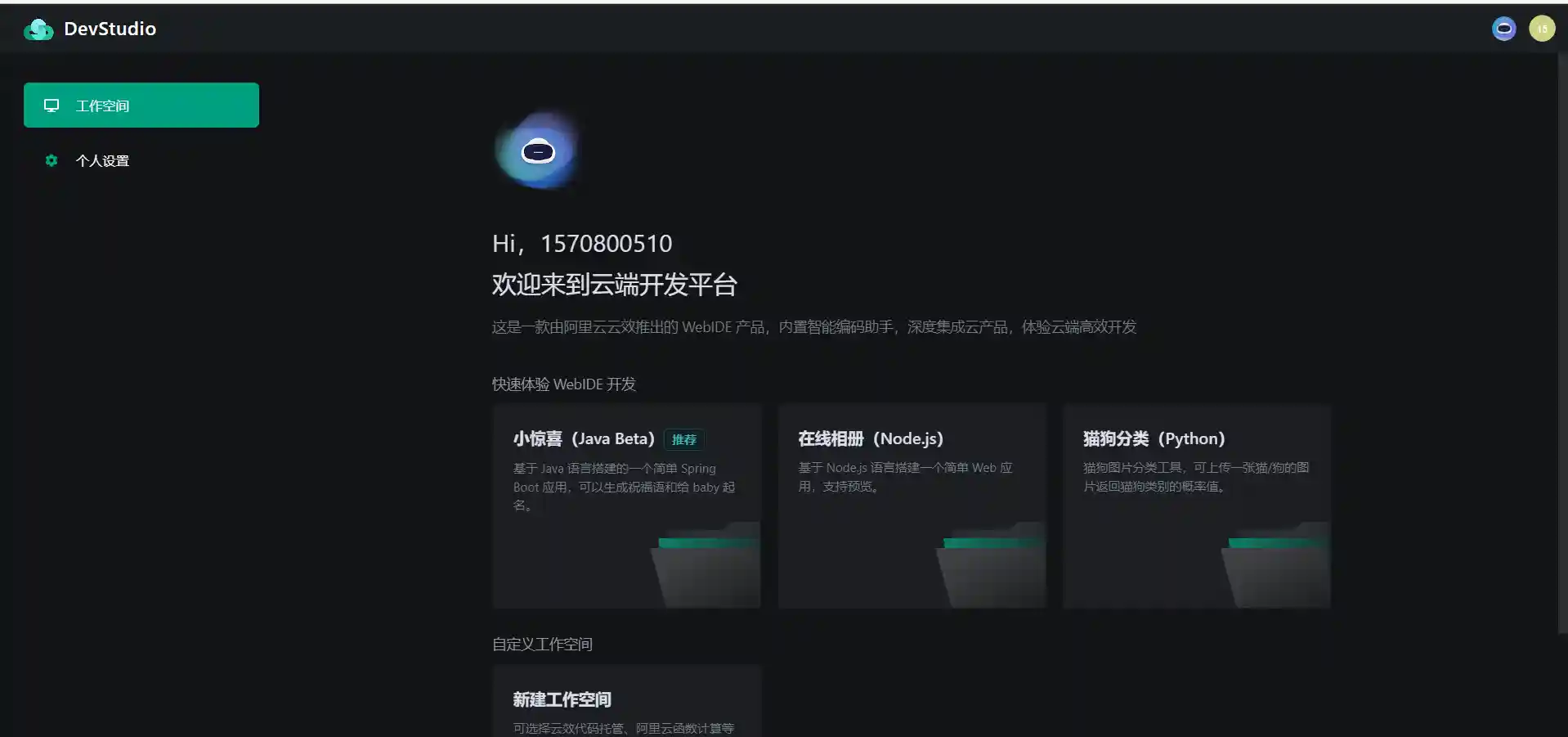
Task: Click the monitor icon beside 工作空间
Action: point(52,106)
